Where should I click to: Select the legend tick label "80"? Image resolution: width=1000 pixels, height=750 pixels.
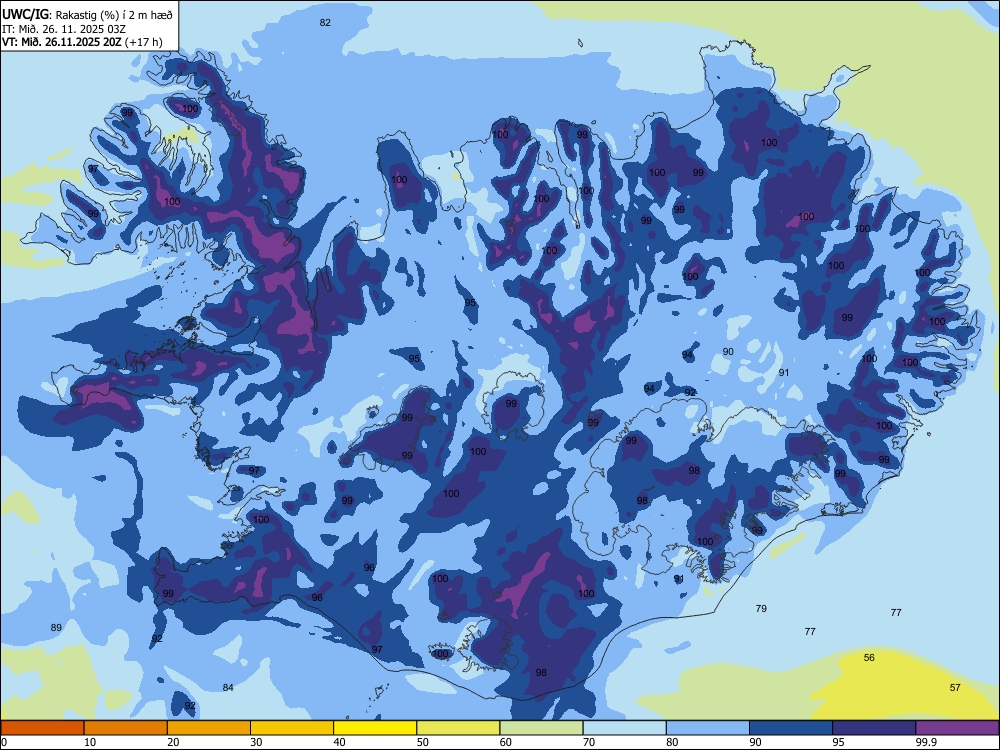pyautogui.click(x=672, y=742)
